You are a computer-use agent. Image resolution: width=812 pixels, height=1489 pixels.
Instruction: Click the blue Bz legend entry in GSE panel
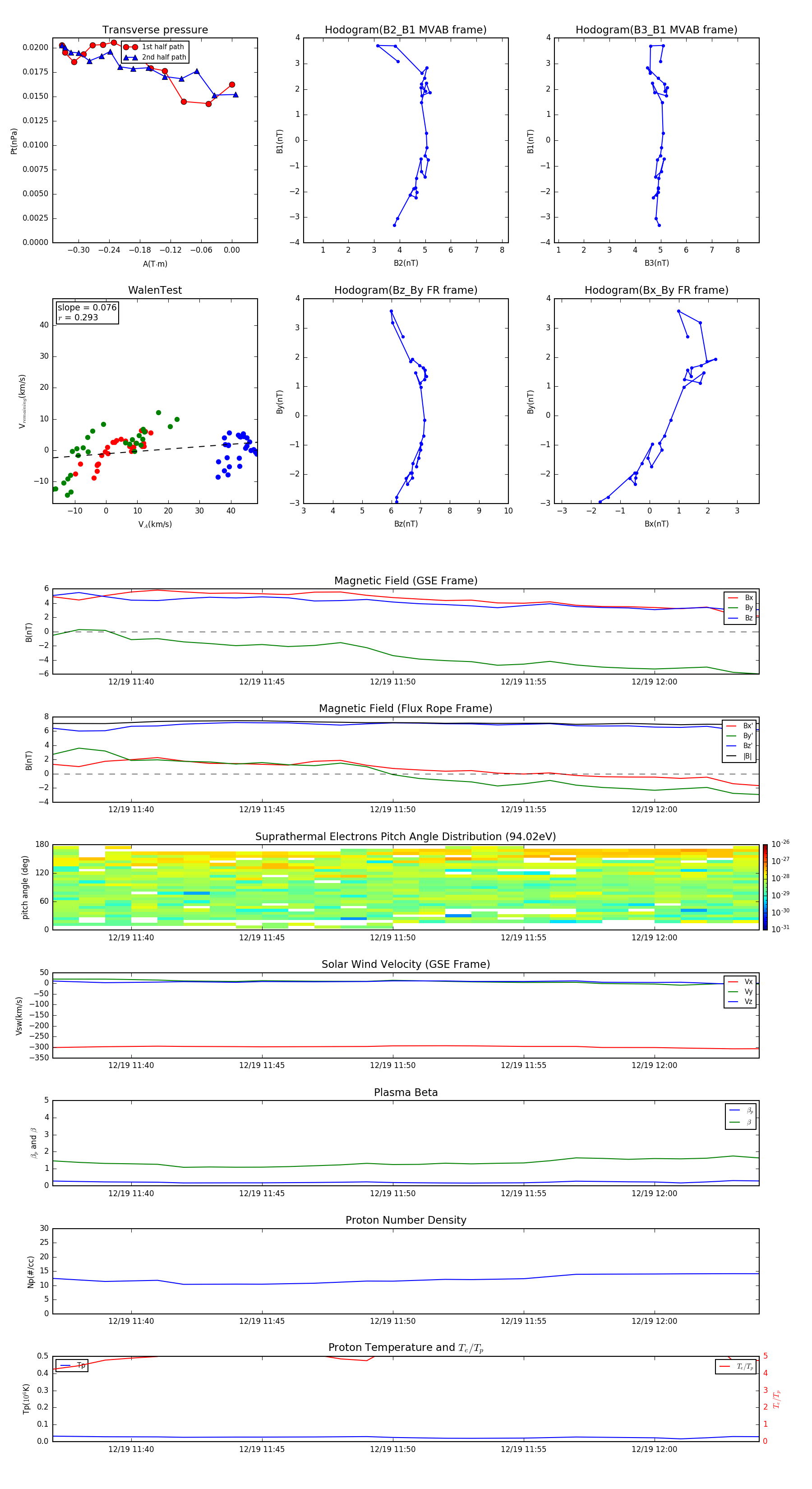pos(740,618)
